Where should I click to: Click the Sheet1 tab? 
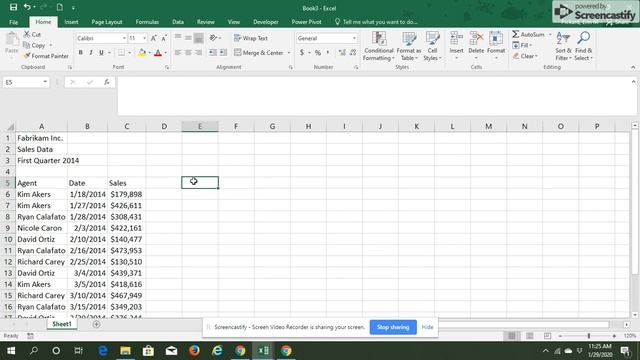62,324
